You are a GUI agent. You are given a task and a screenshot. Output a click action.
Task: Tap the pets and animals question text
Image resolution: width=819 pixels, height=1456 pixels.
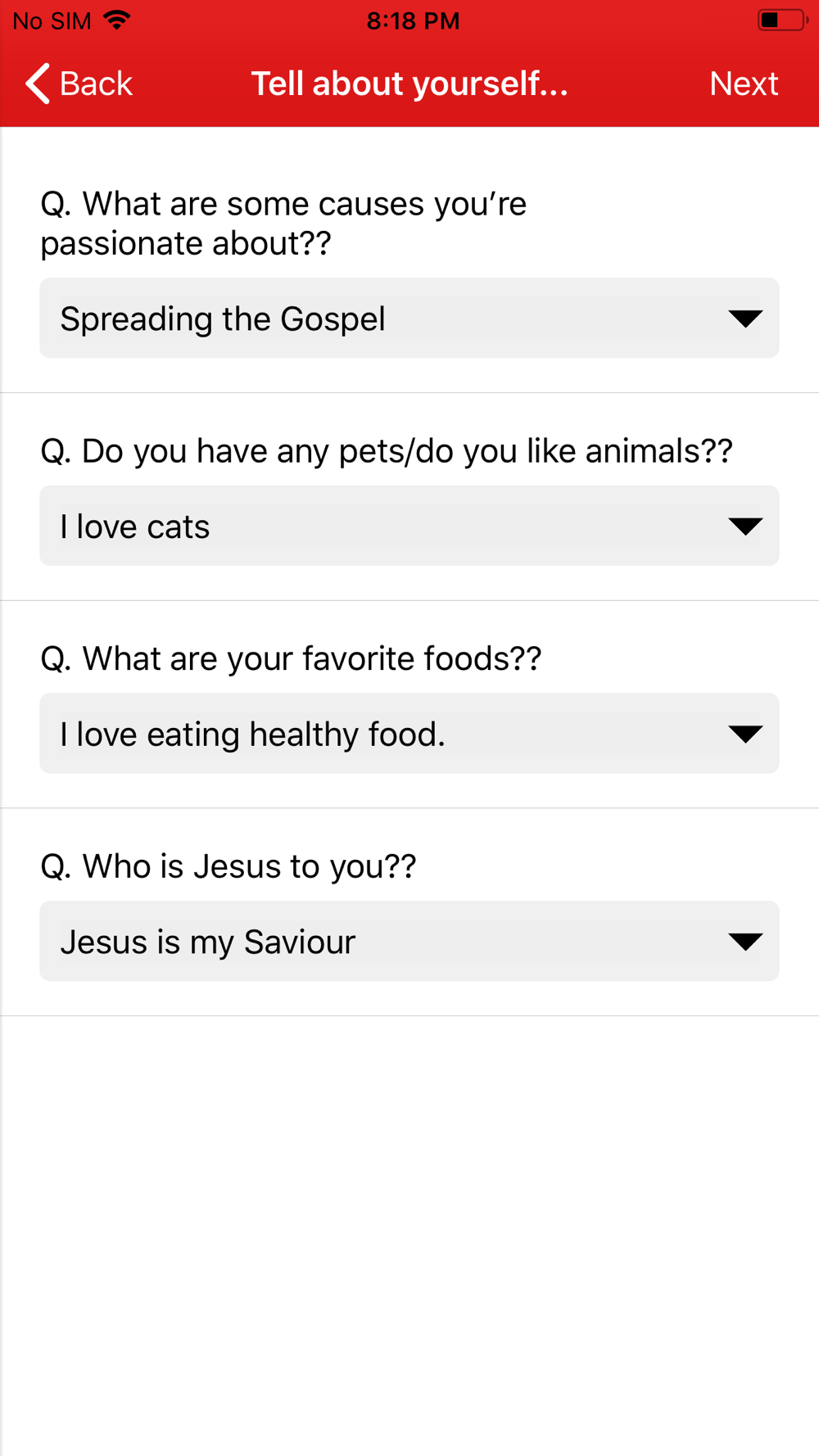387,451
